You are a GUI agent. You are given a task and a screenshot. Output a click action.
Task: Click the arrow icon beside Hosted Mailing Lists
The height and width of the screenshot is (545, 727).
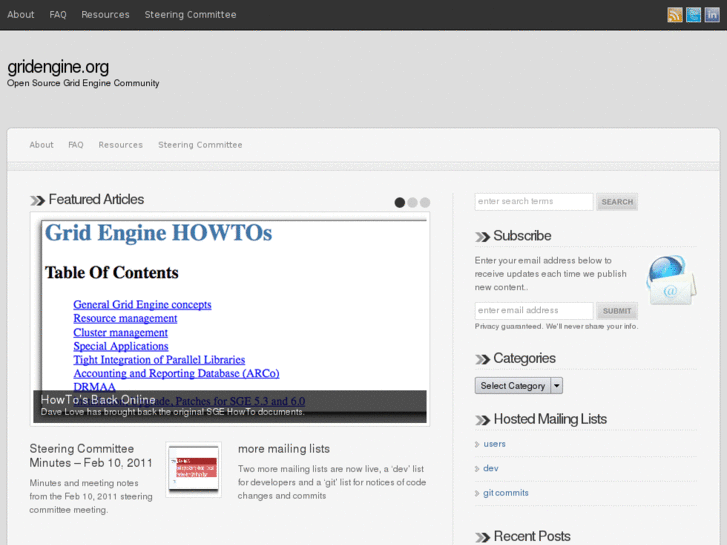[x=482, y=420]
